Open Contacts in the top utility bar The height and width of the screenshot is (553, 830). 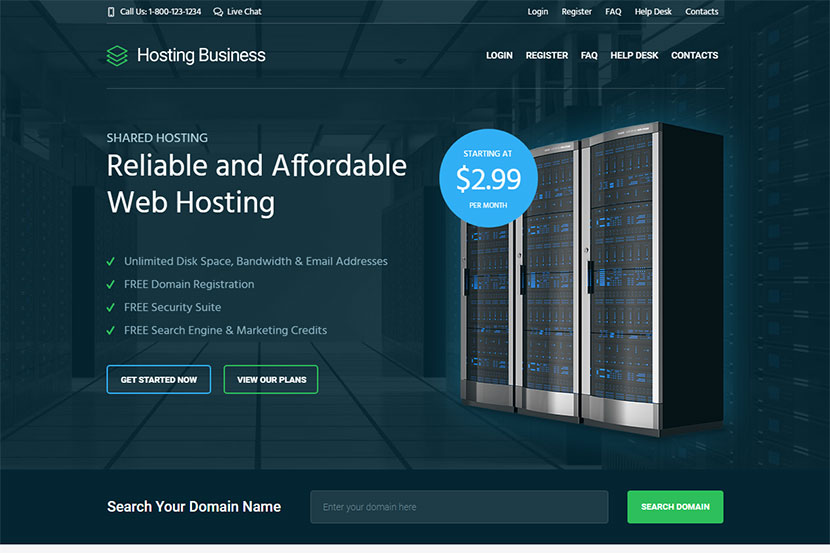coord(701,12)
